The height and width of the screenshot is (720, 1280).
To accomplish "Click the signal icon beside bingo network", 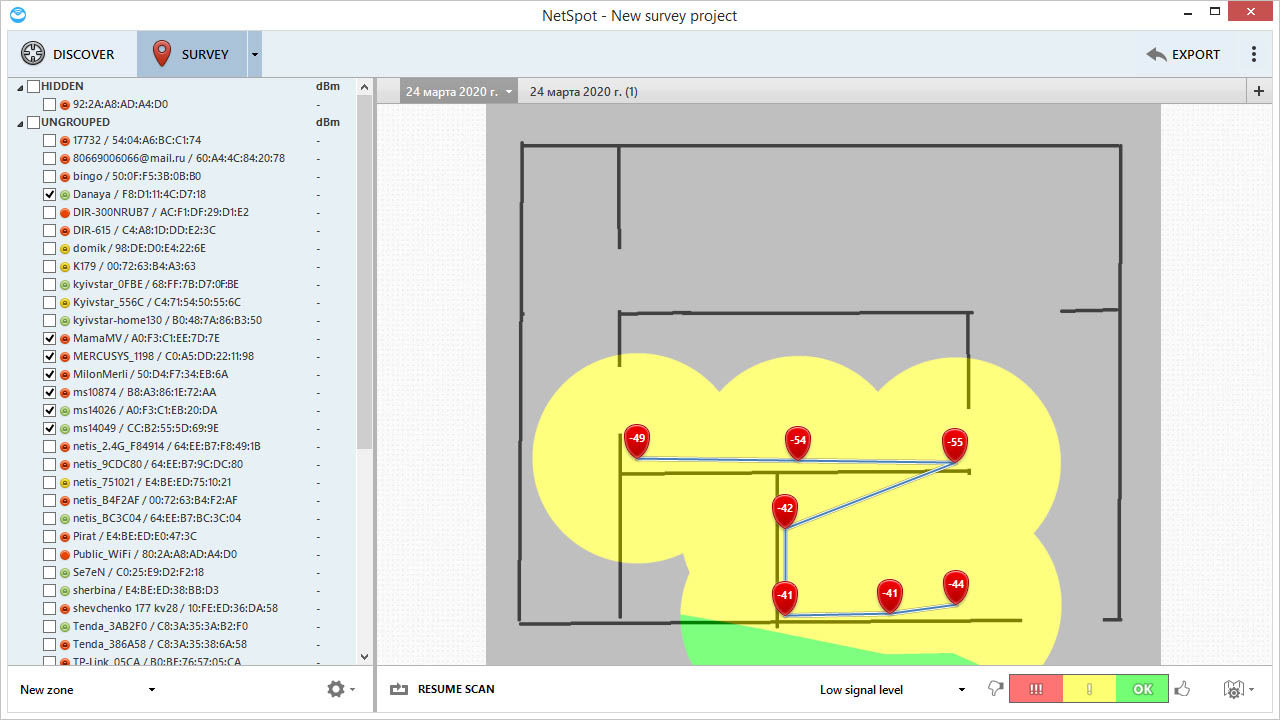I will coord(65,176).
